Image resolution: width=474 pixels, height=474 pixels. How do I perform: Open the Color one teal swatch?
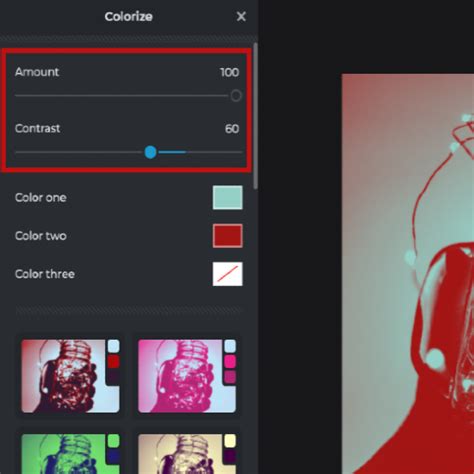tap(228, 198)
